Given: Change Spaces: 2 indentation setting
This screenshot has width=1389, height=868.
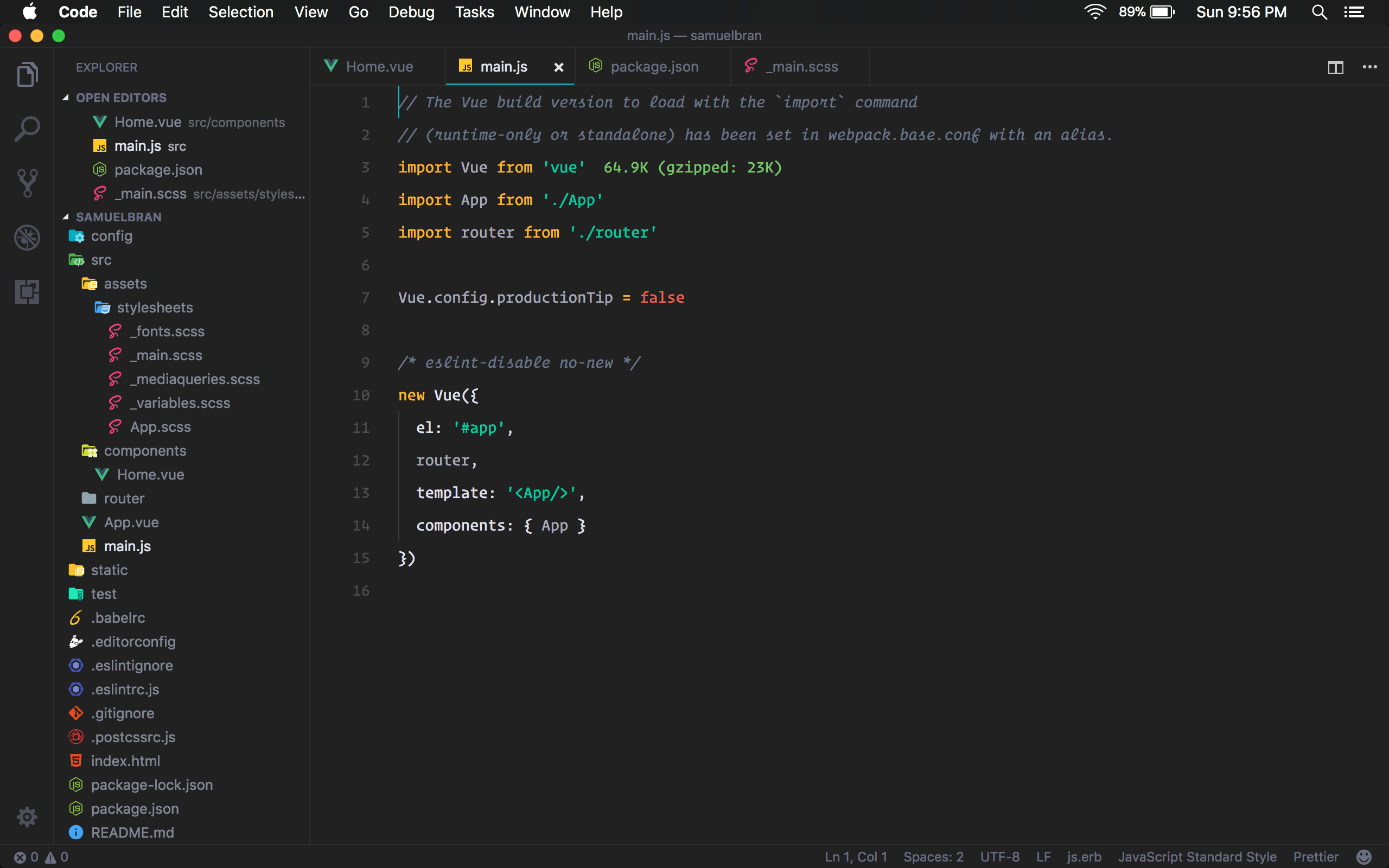Looking at the screenshot, I should pyautogui.click(x=933, y=857).
